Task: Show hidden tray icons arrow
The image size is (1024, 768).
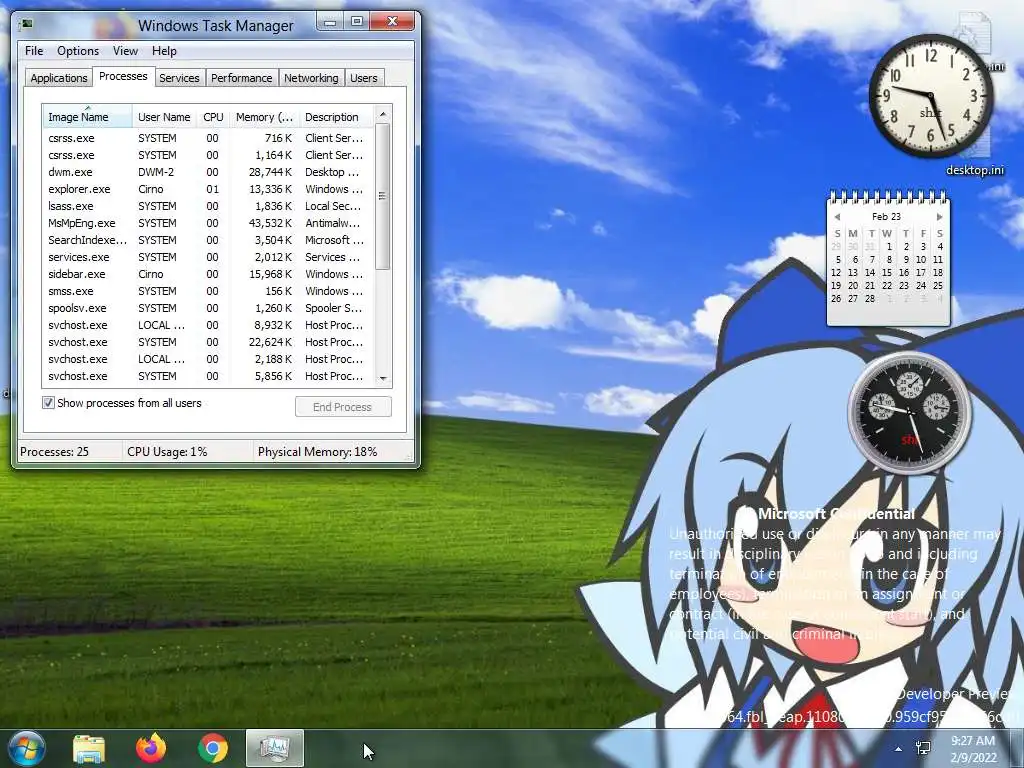Action: [x=899, y=749]
